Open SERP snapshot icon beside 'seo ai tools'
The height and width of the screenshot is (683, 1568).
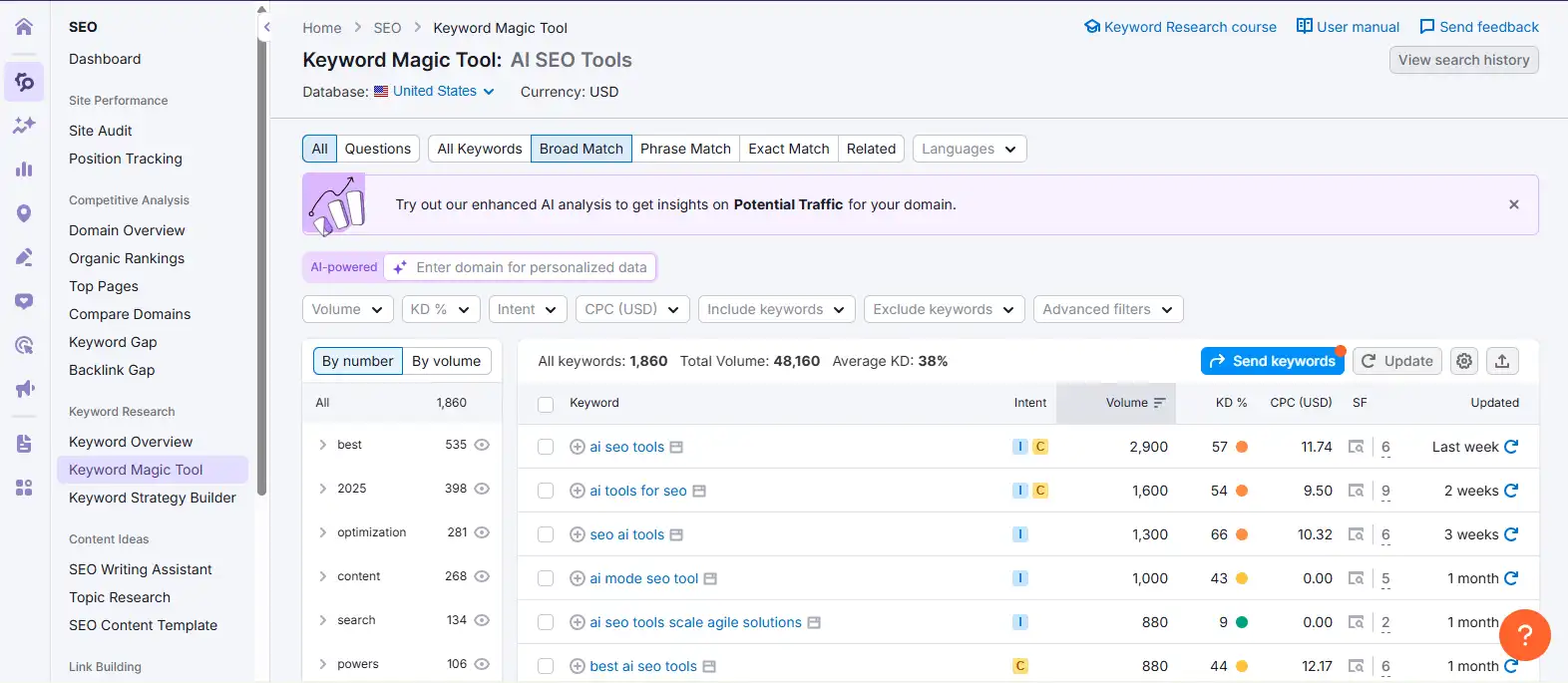pos(676,534)
